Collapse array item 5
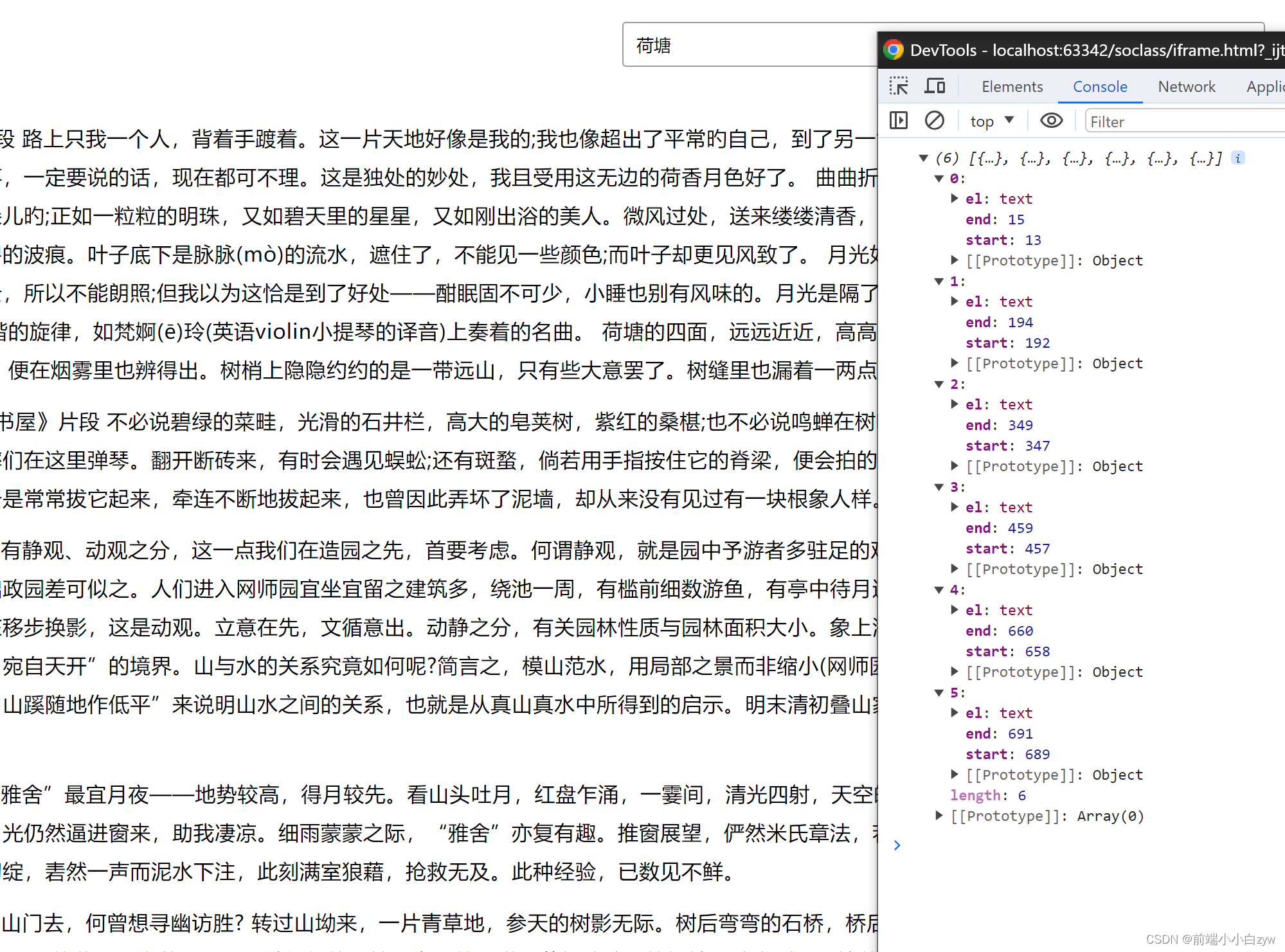 pyautogui.click(x=939, y=693)
